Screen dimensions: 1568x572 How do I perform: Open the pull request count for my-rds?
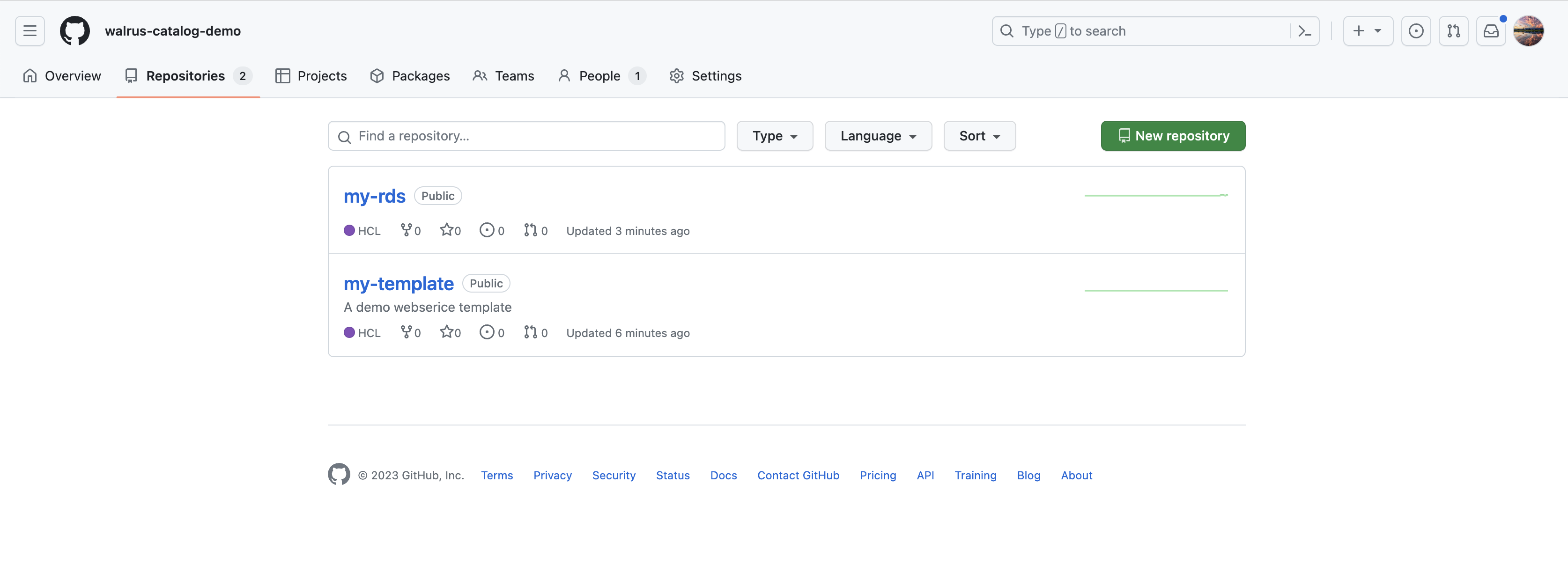click(536, 231)
